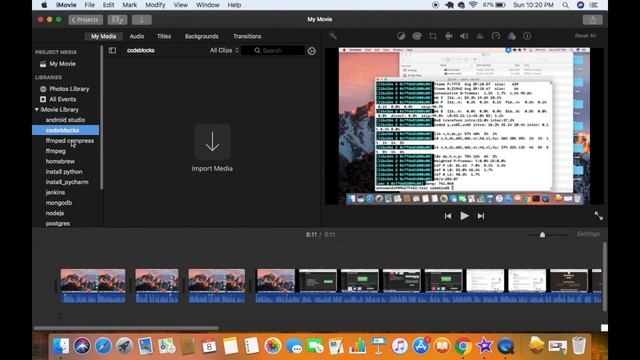Open Trash in the Dock

click(x=579, y=346)
